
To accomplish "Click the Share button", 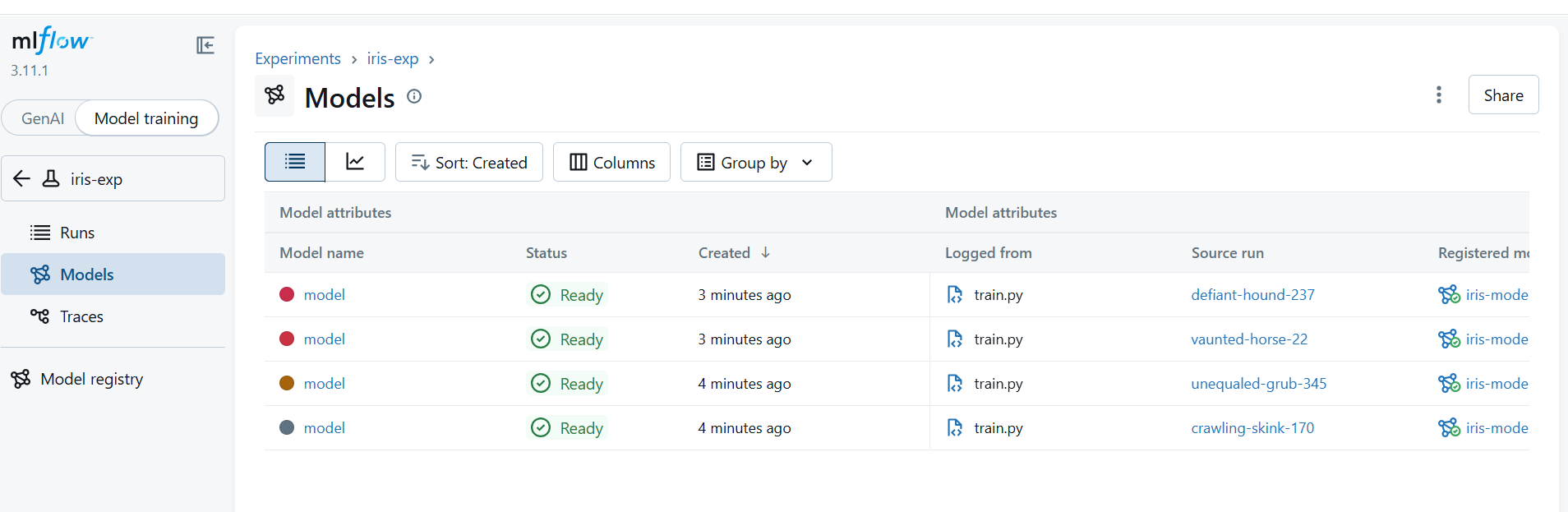I will (1503, 95).
